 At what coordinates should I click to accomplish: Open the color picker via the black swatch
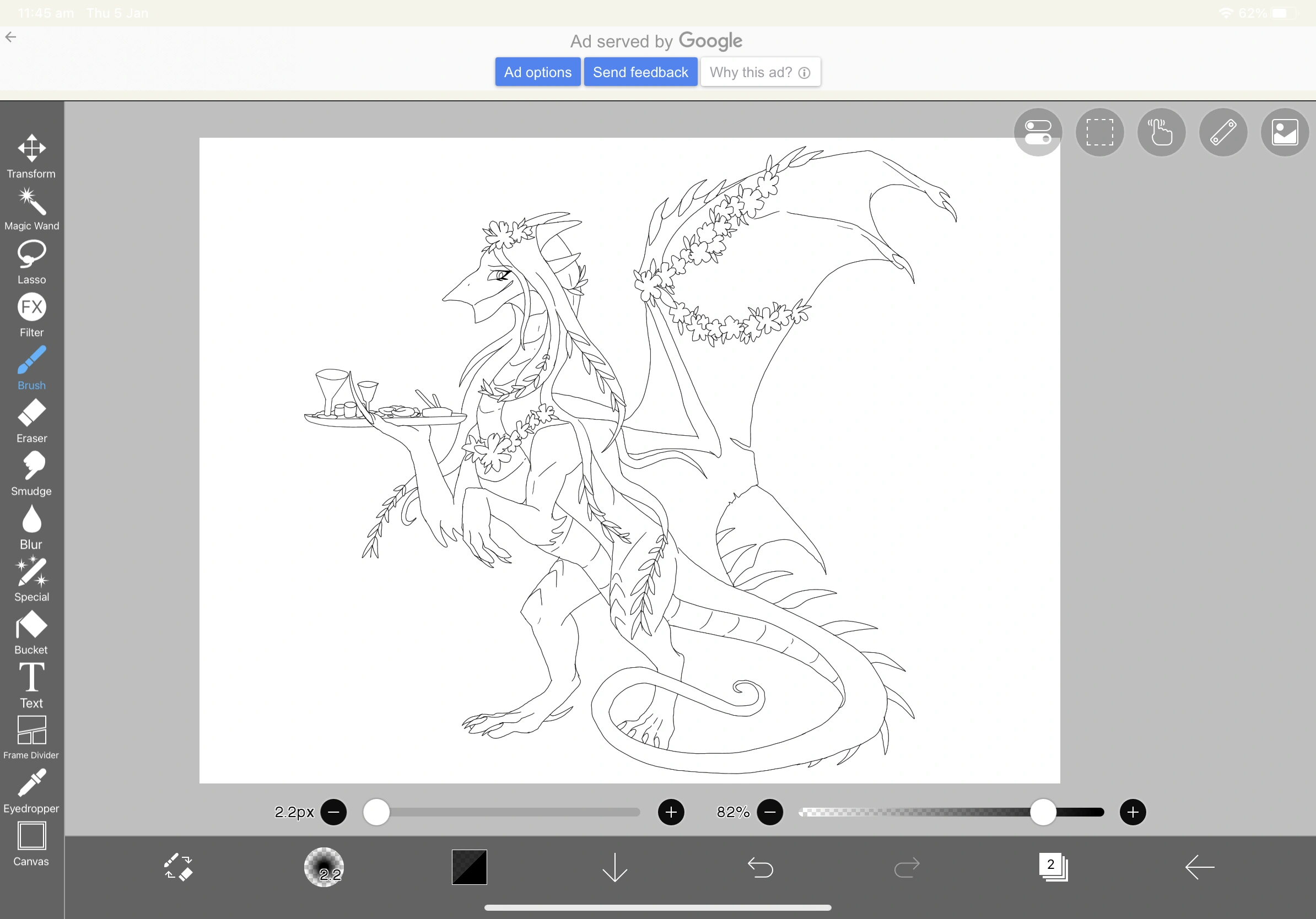tap(469, 867)
